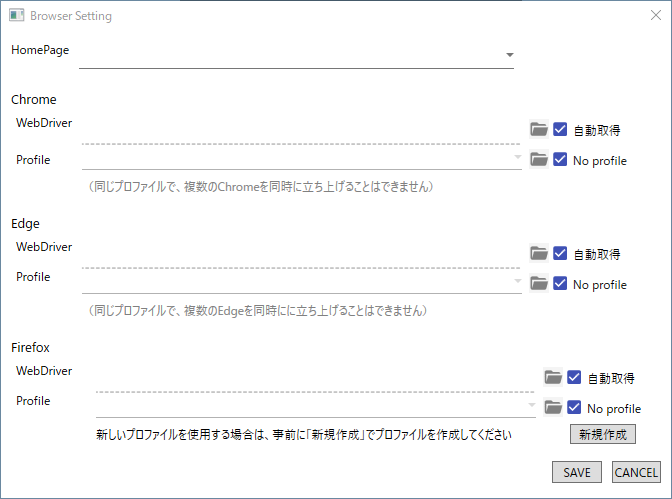This screenshot has height=499, width=672.
Task: Click the Edge Profile folder browse icon
Action: [539, 283]
